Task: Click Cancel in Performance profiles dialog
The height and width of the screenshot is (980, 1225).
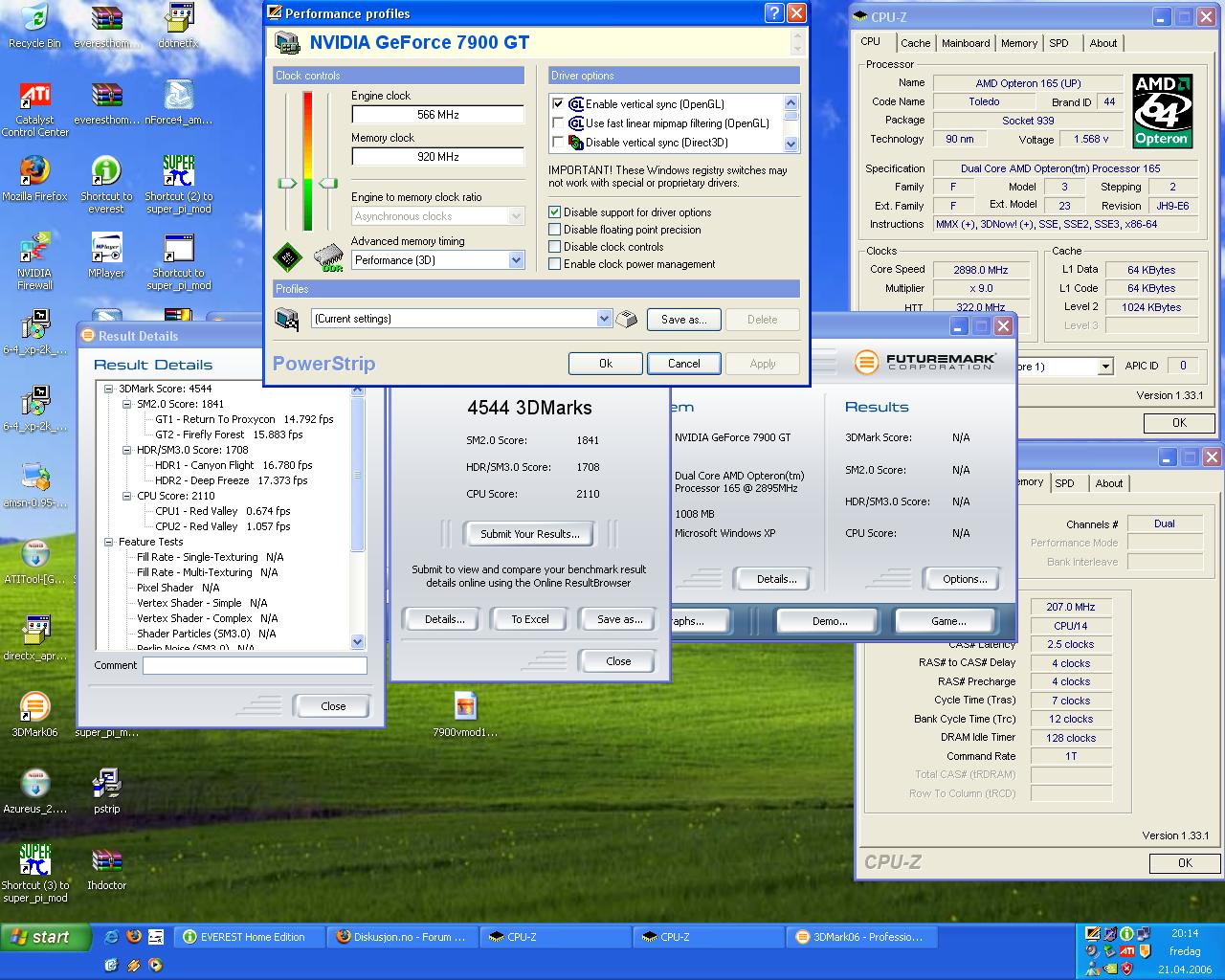Action: point(683,364)
